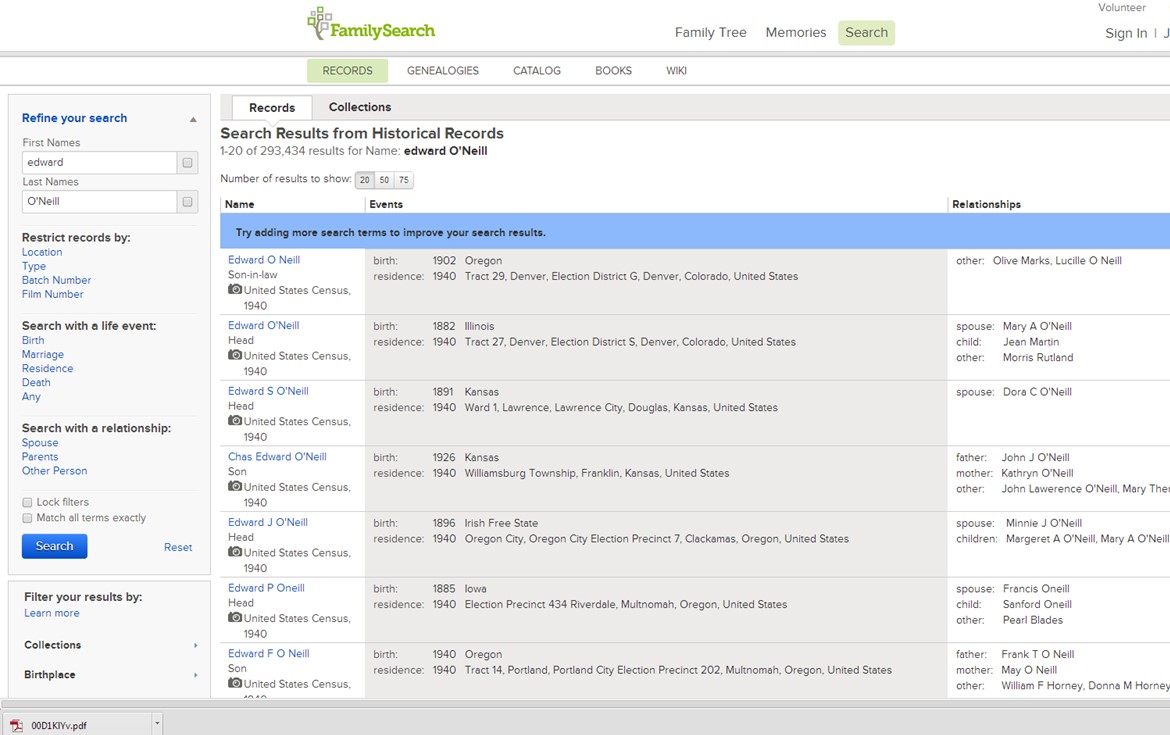
Task: Show 20 results per page
Action: (x=364, y=180)
